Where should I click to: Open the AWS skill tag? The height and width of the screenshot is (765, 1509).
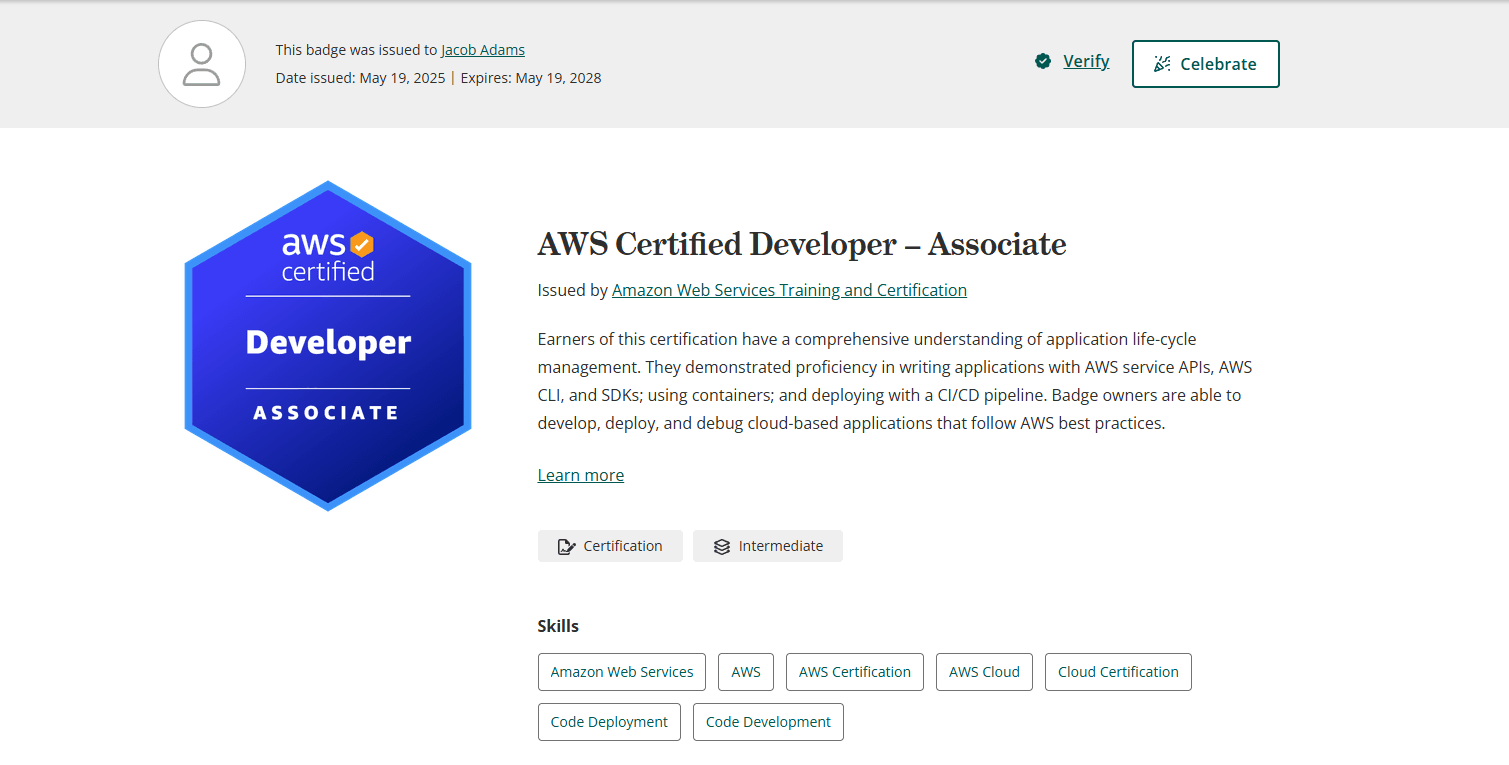click(x=746, y=672)
